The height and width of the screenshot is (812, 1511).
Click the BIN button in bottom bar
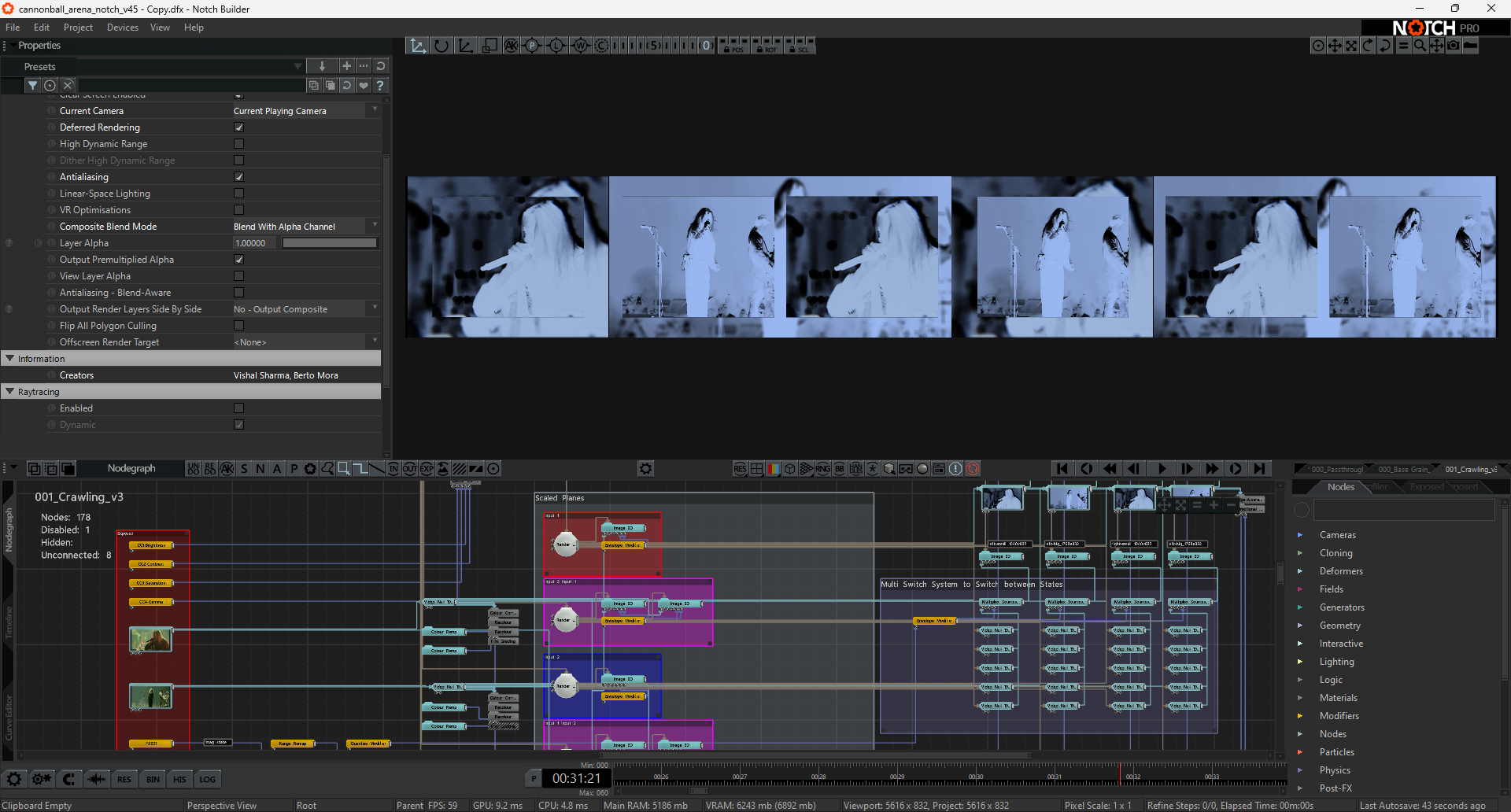153,780
